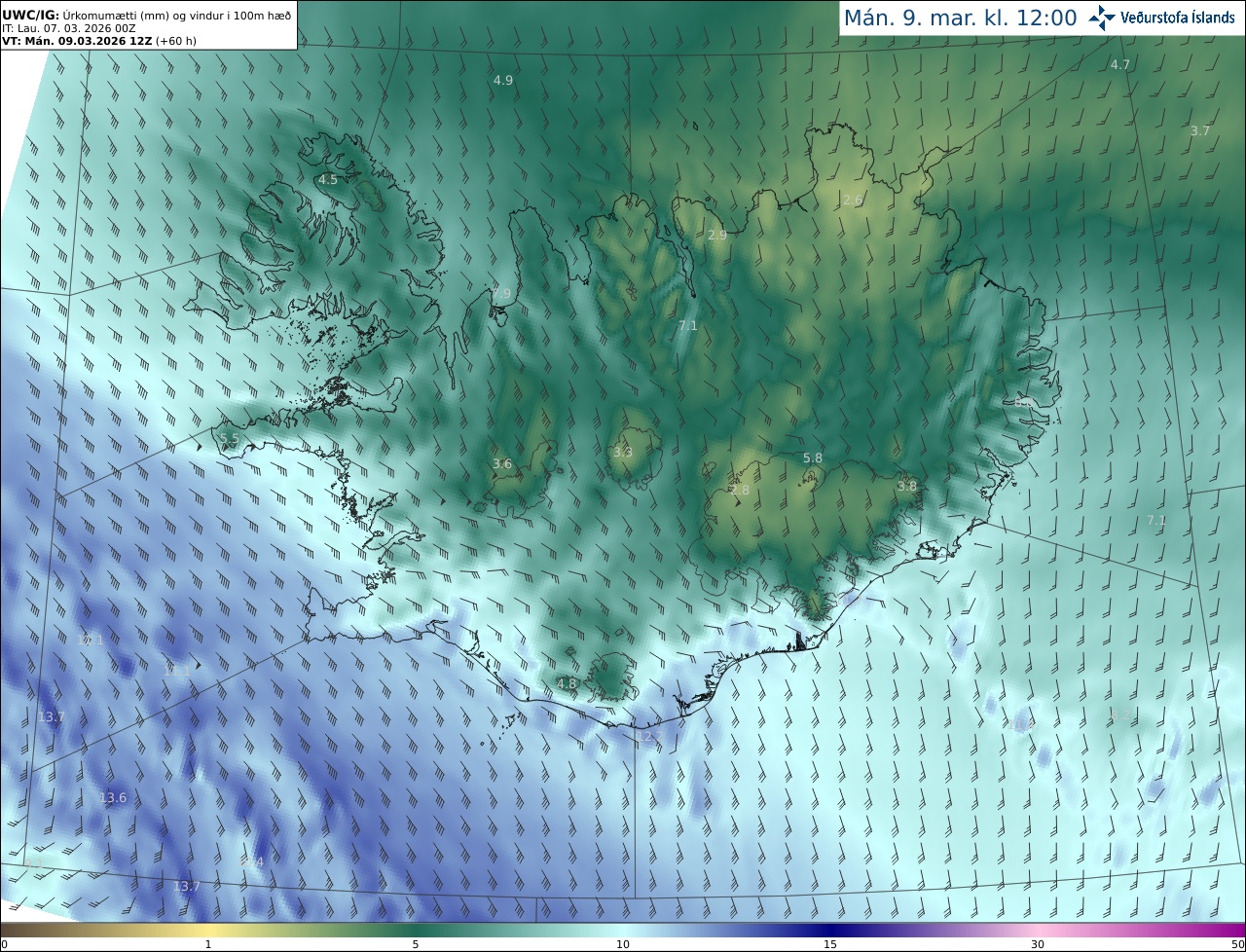Click the 10 tick on the color scale
1246x952 pixels.
click(x=623, y=944)
